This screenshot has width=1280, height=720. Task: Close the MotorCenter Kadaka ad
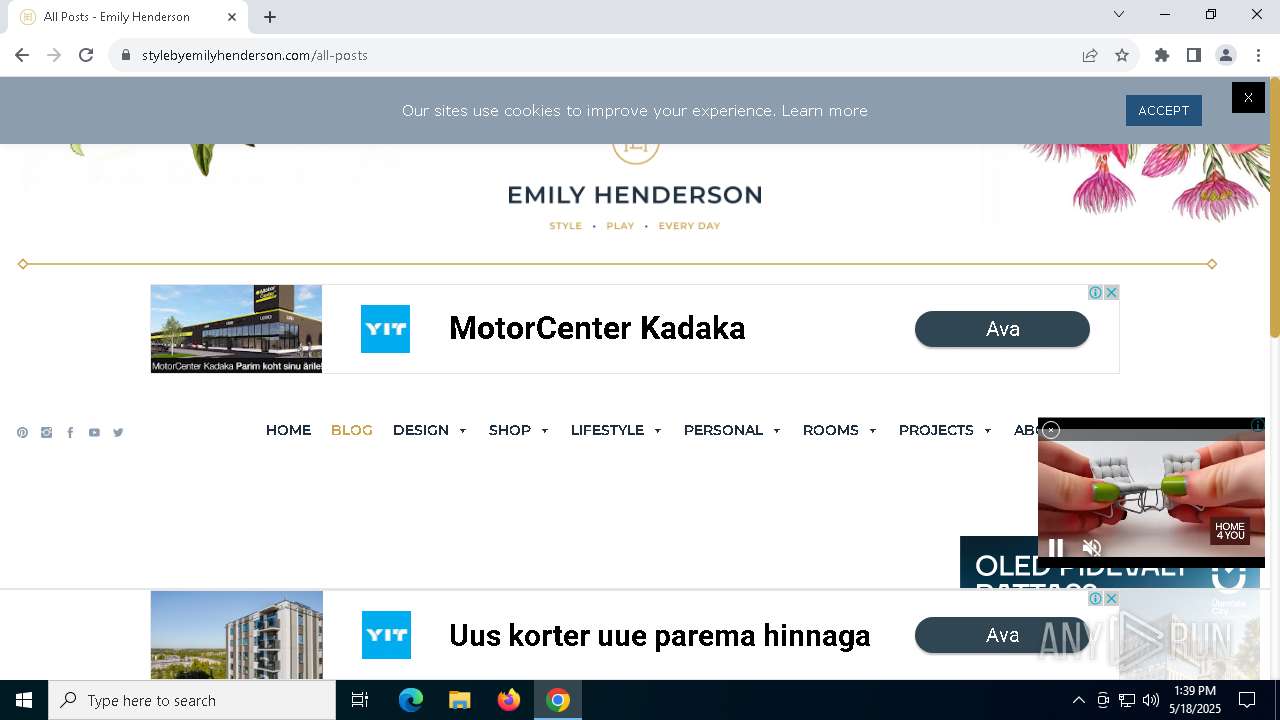1111,292
